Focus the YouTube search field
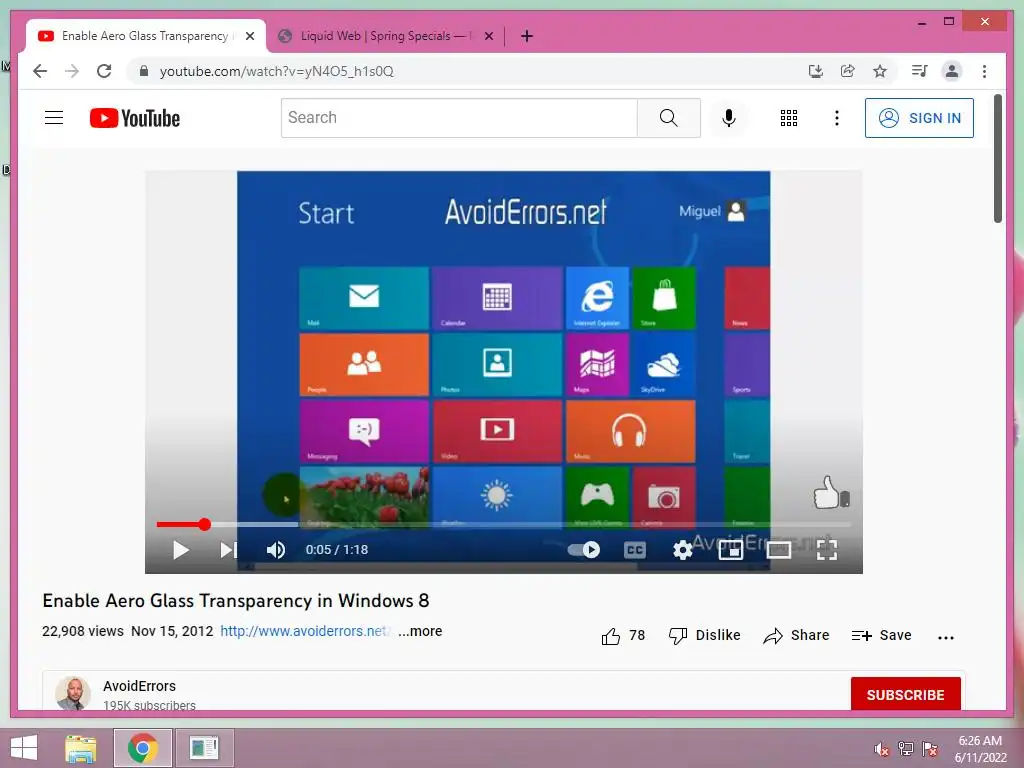This screenshot has height=768, width=1024. (x=459, y=118)
